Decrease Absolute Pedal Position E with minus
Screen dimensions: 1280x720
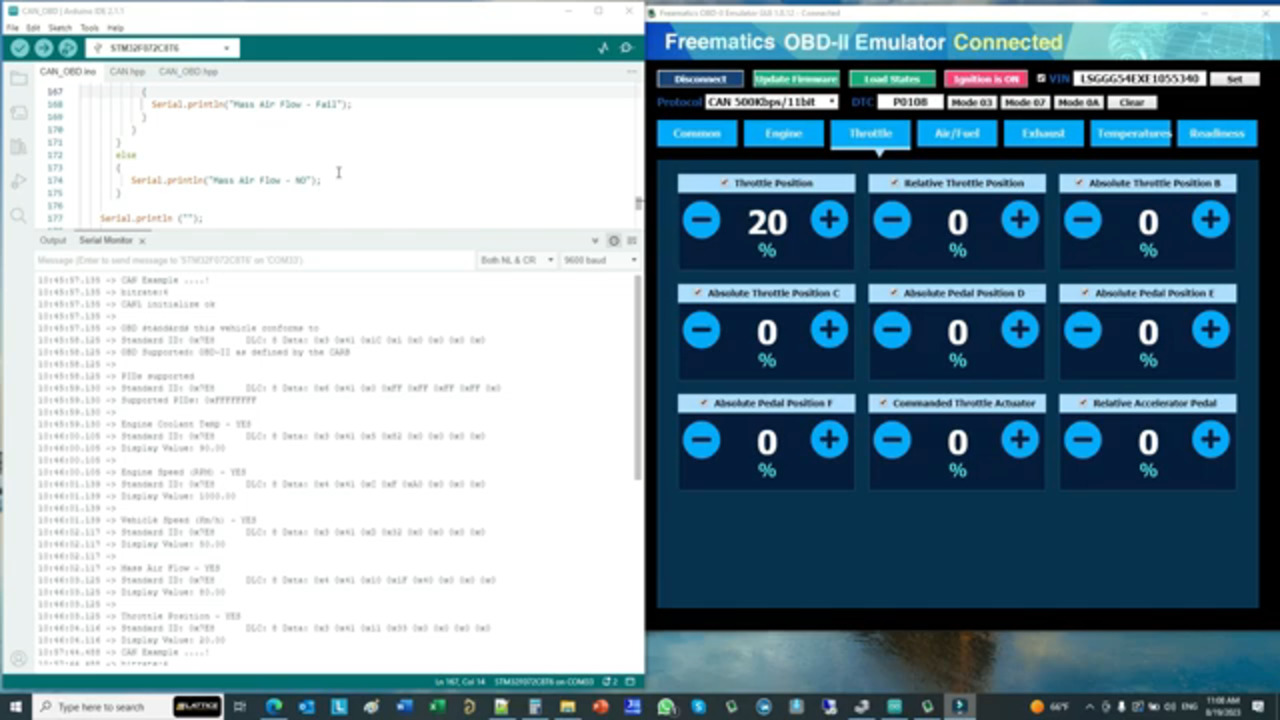pyautogui.click(x=1083, y=330)
